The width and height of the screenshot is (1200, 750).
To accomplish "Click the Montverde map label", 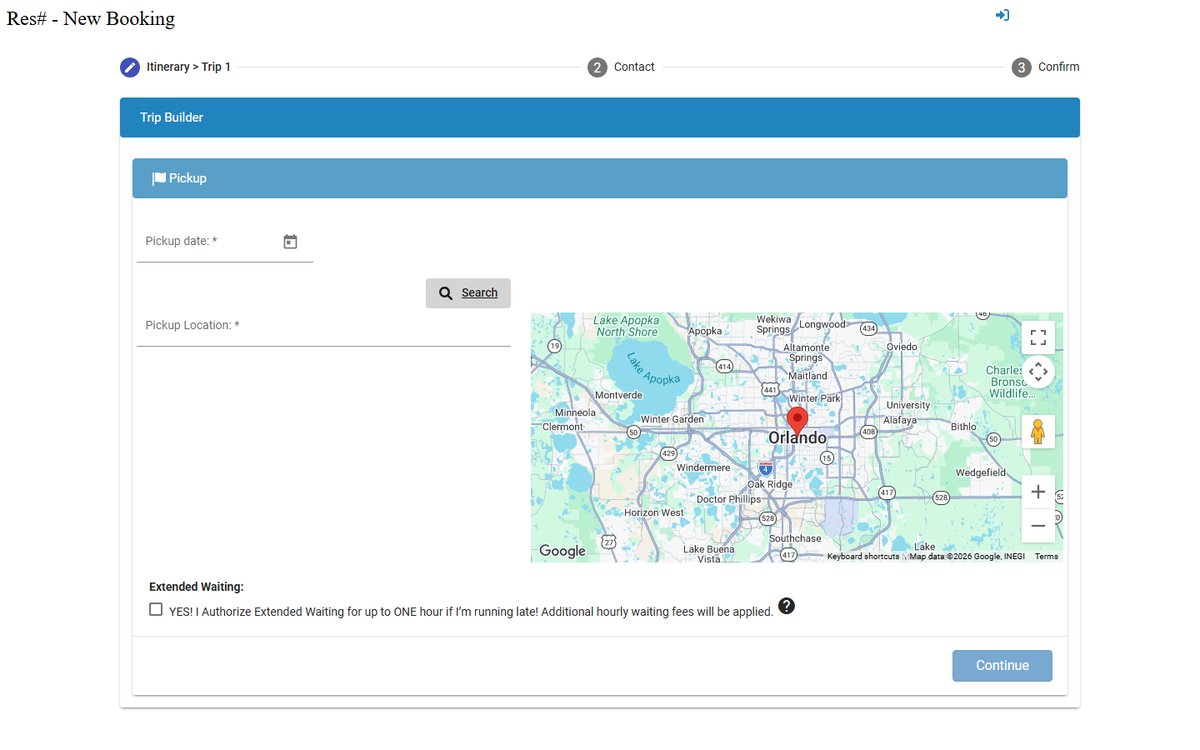I will tap(619, 395).
